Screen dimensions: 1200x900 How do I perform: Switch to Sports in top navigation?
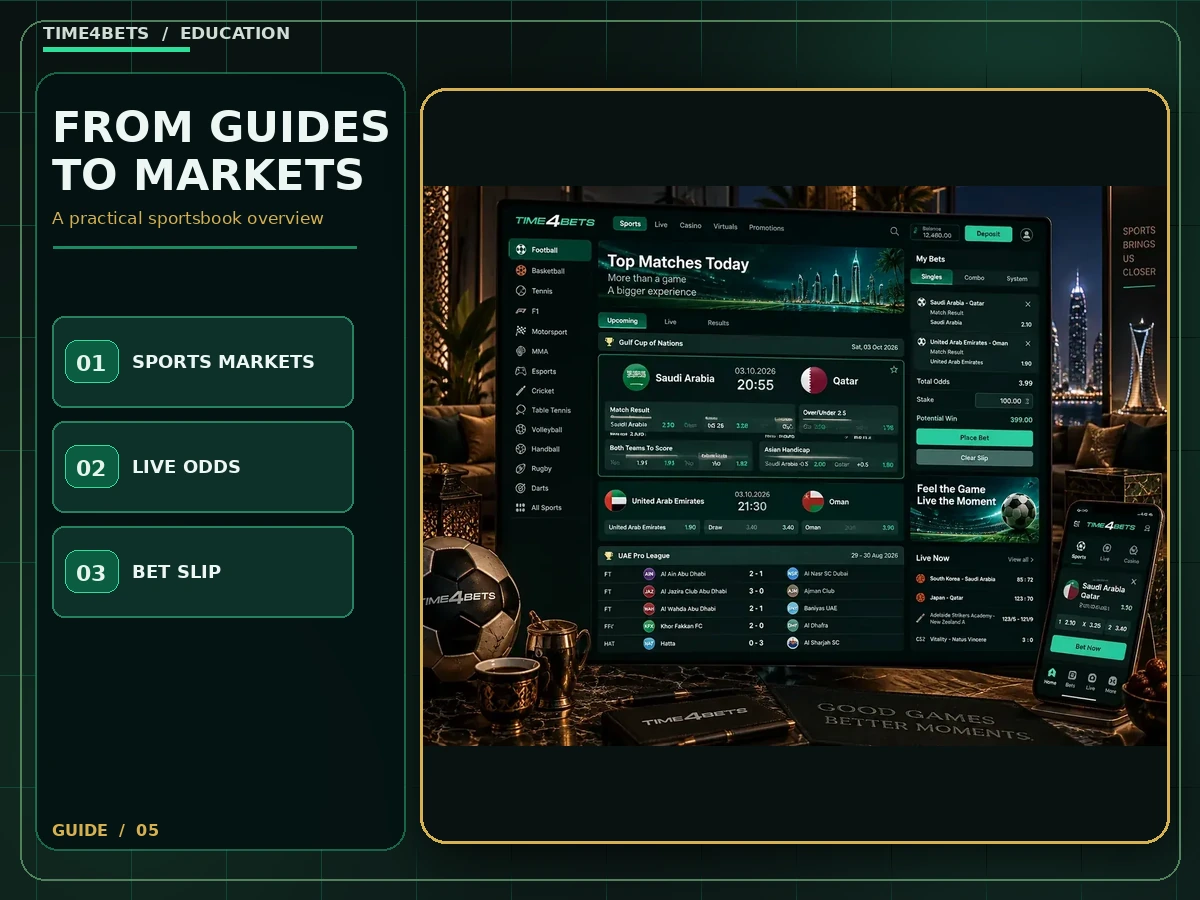coord(630,224)
